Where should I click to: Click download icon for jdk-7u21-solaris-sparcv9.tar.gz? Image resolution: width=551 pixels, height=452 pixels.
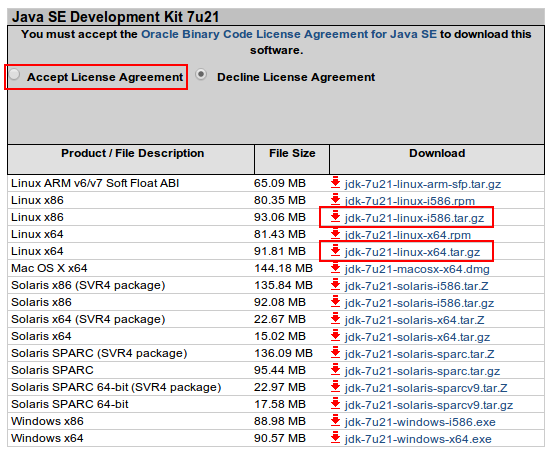click(336, 404)
